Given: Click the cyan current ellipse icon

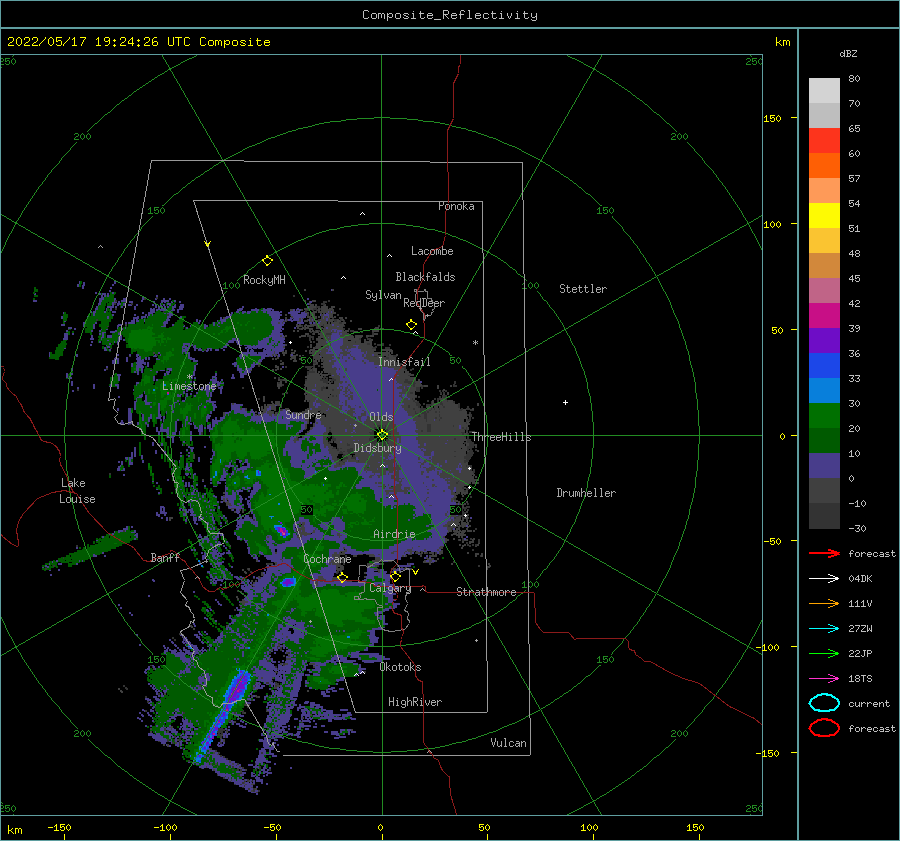Looking at the screenshot, I should point(824,703).
